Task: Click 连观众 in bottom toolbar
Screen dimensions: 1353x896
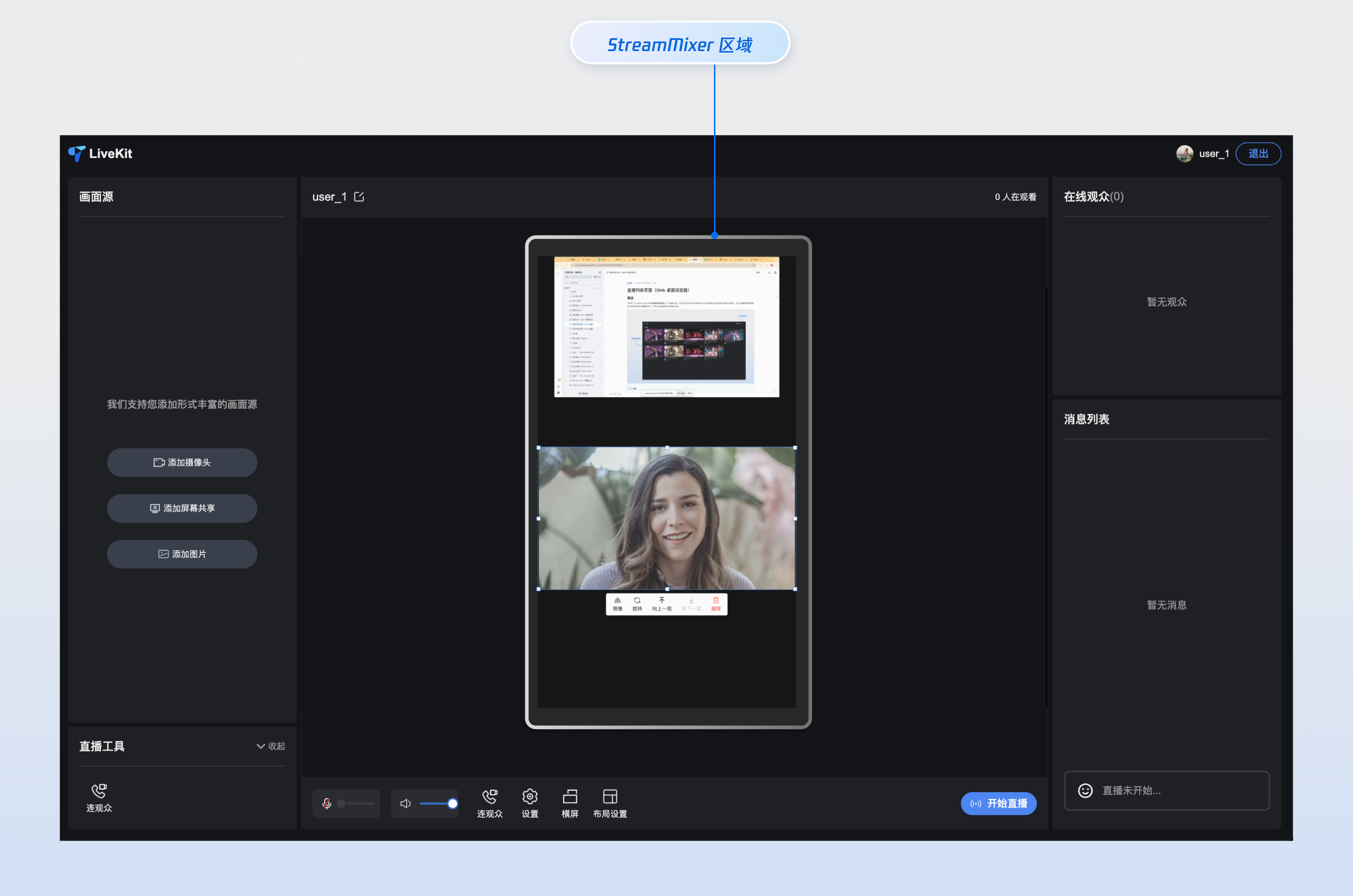Action: [490, 802]
